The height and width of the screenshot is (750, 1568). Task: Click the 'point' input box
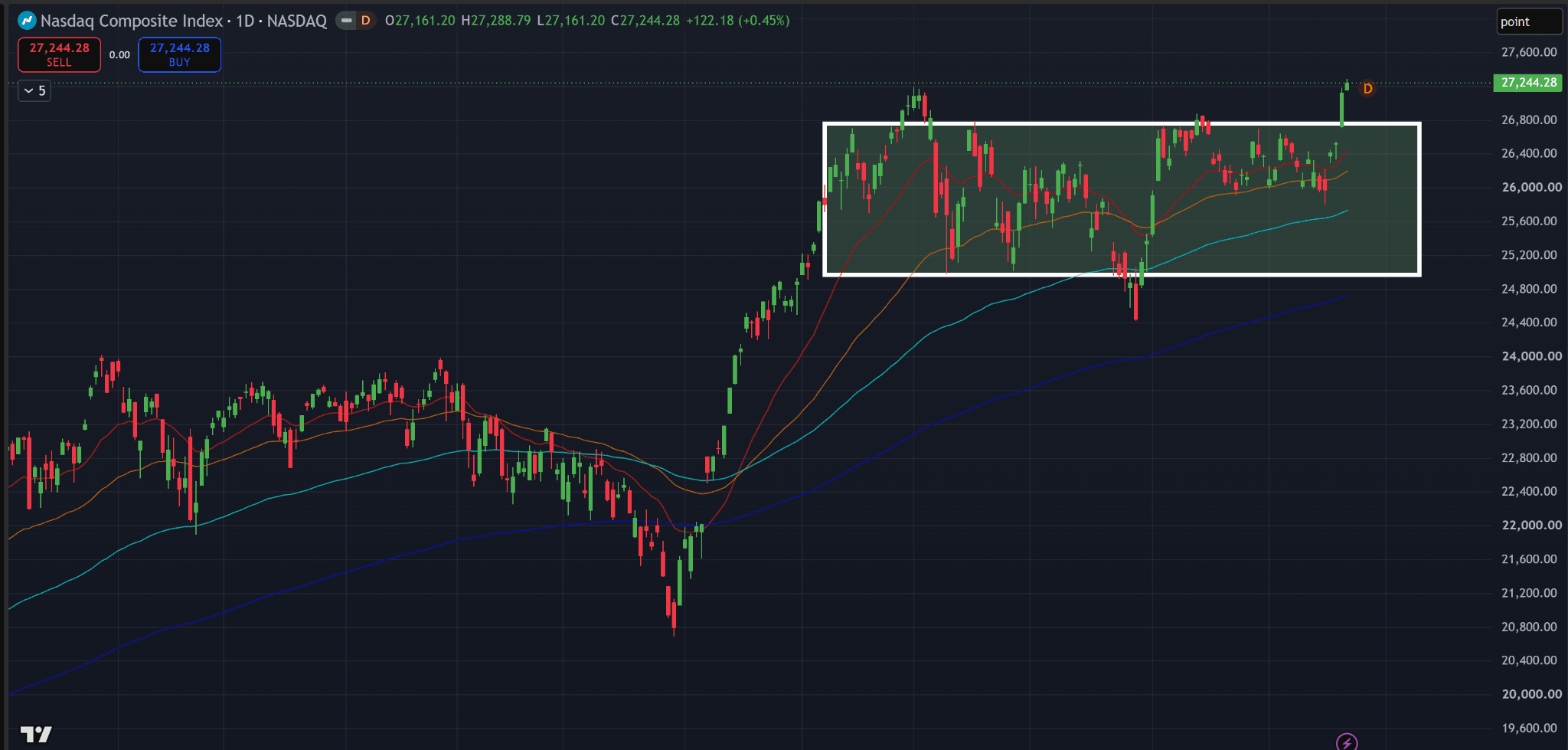(1529, 21)
